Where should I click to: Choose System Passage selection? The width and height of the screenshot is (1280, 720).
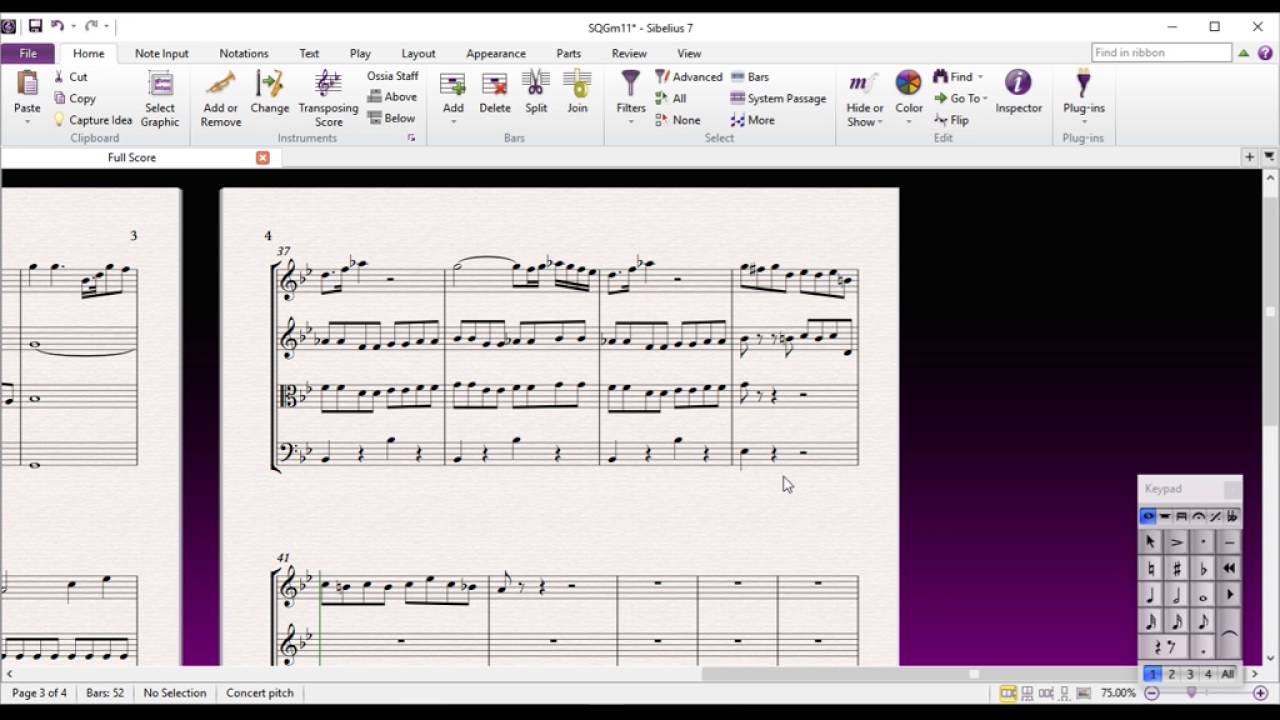pyautogui.click(x=778, y=98)
